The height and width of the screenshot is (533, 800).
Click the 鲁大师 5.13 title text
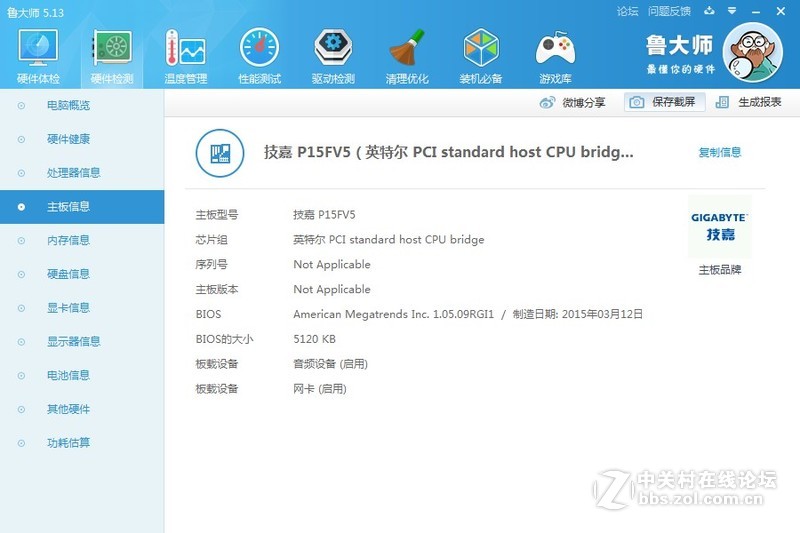pyautogui.click(x=35, y=13)
